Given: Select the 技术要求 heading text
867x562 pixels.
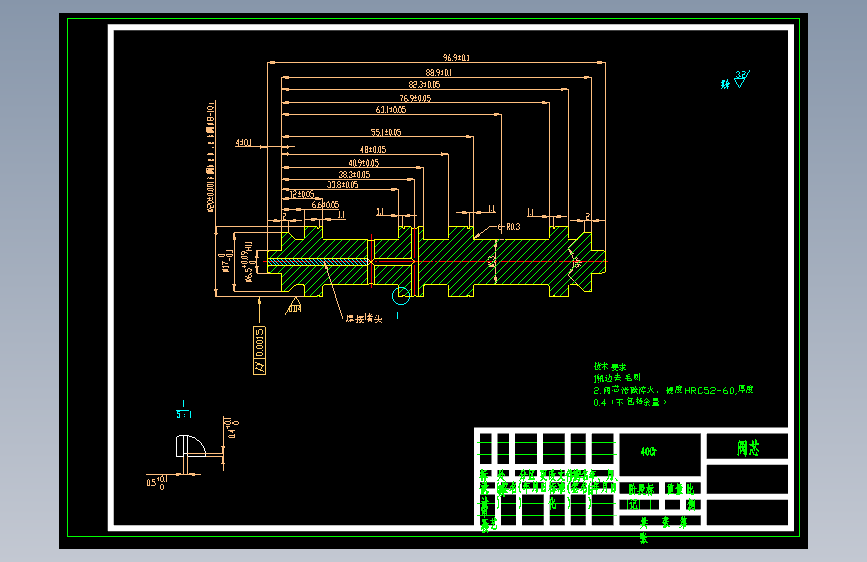Looking at the screenshot, I should [610, 367].
